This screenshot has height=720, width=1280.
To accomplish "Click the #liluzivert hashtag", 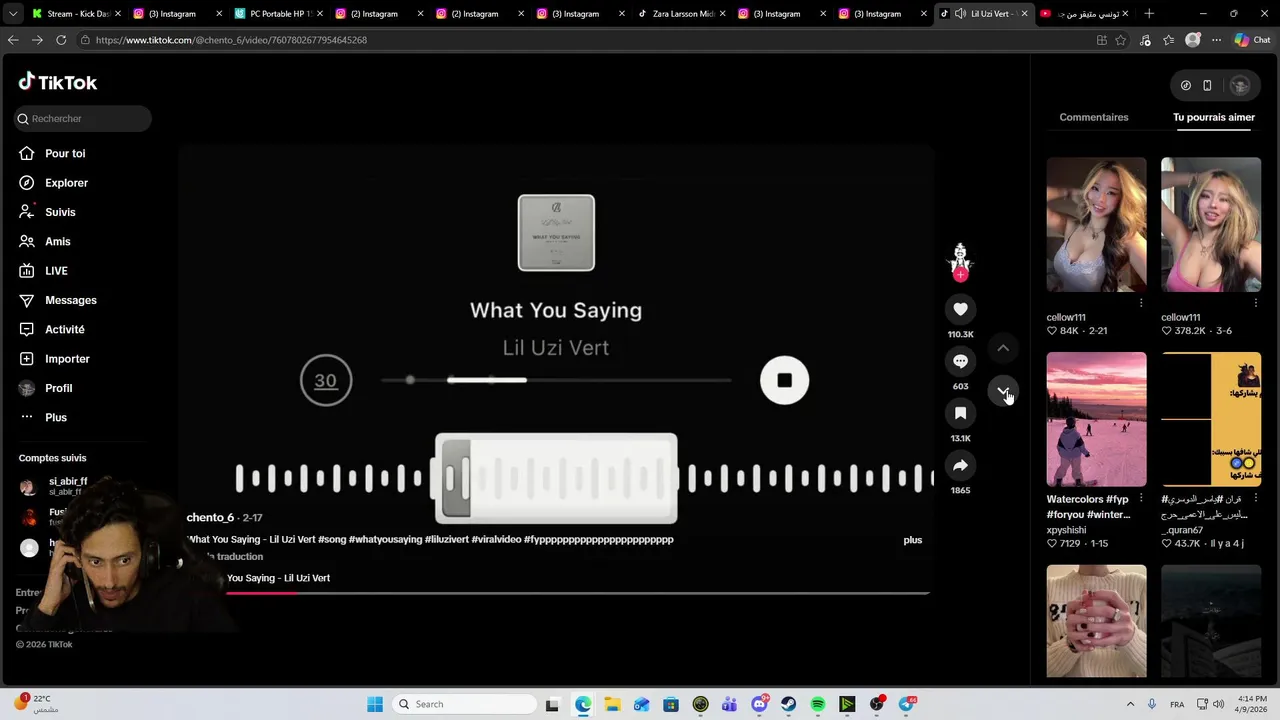I will point(446,540).
